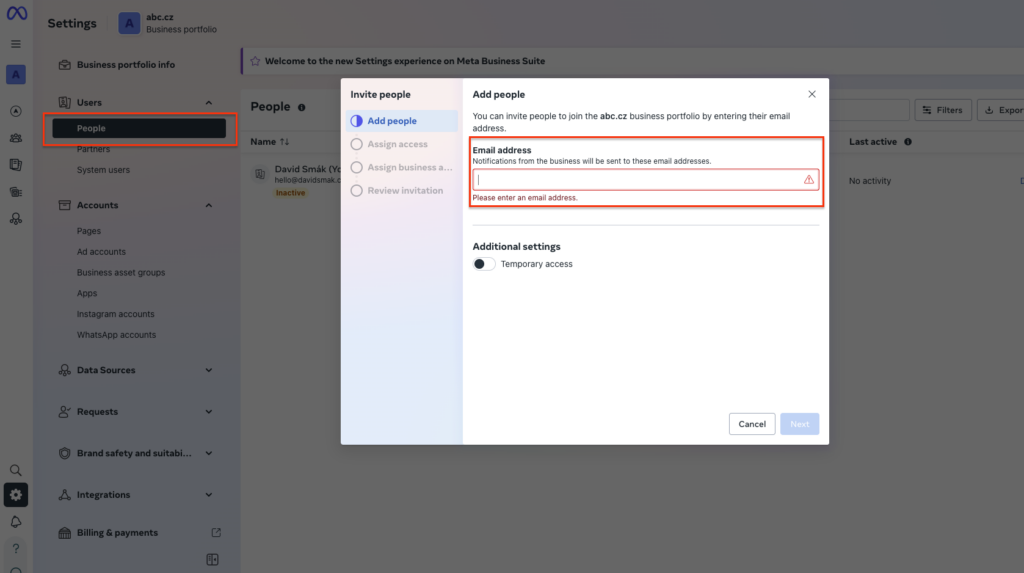Click the Next button

point(799,424)
